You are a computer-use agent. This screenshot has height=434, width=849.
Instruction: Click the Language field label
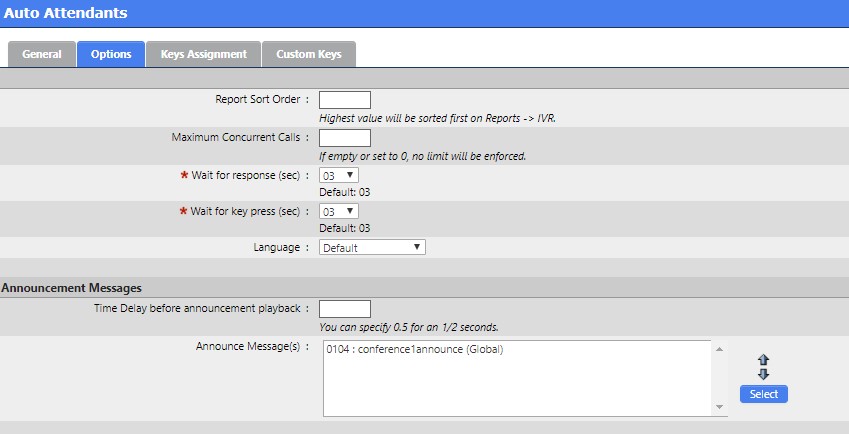coord(282,247)
